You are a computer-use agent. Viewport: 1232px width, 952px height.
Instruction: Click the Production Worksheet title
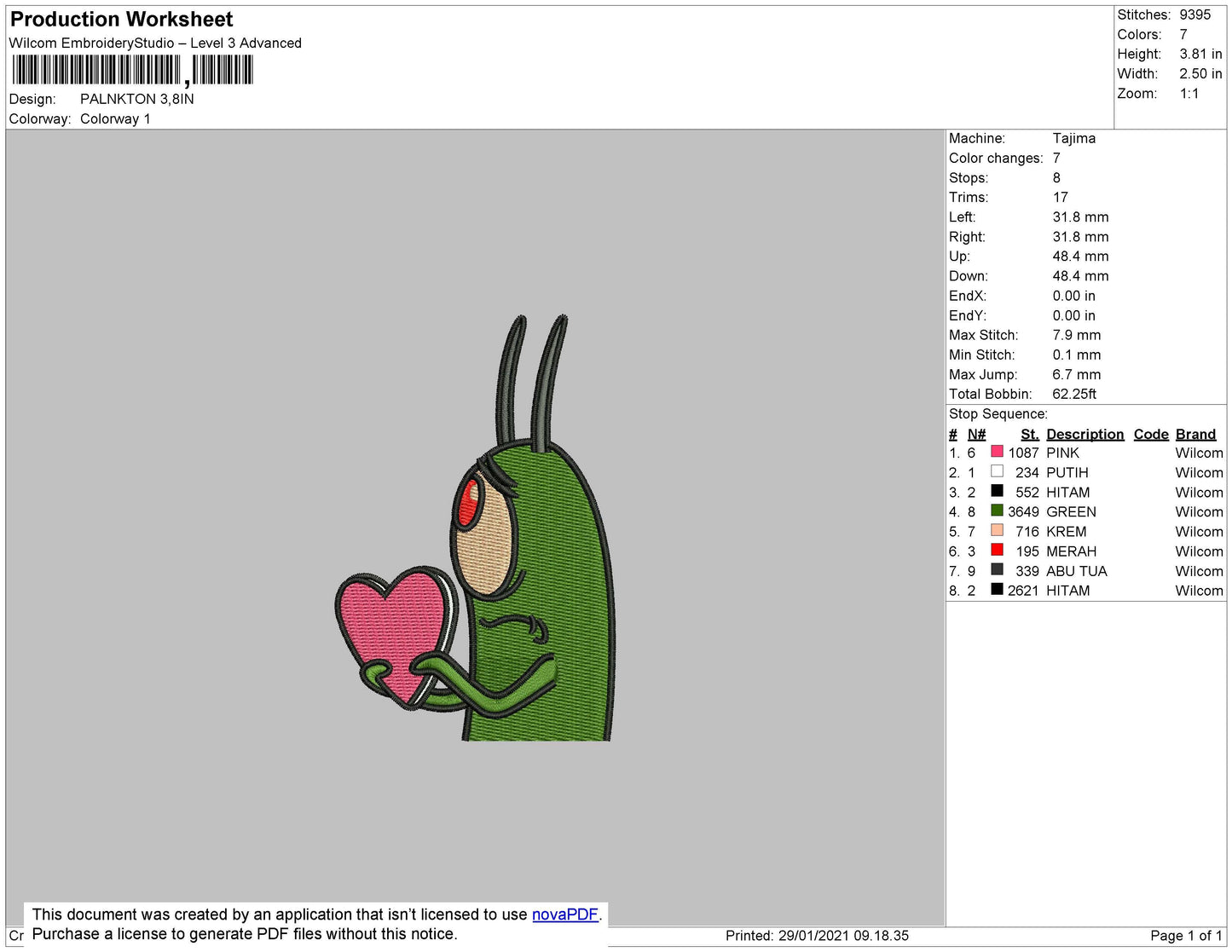(121, 20)
